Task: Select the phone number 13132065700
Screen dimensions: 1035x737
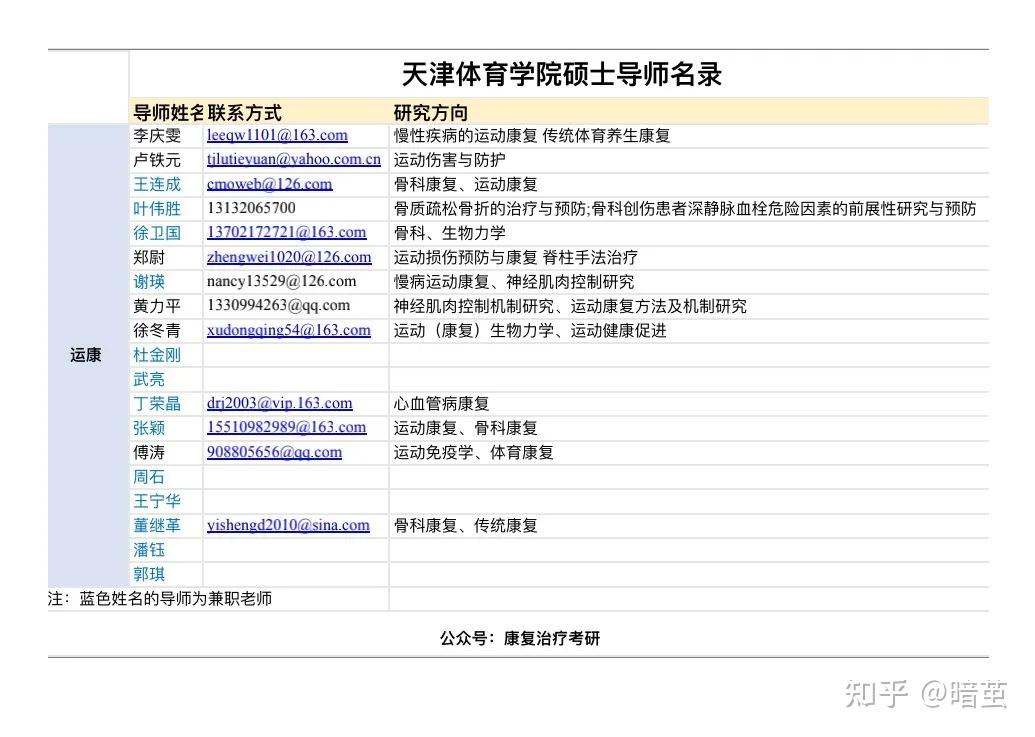Action: (251, 208)
